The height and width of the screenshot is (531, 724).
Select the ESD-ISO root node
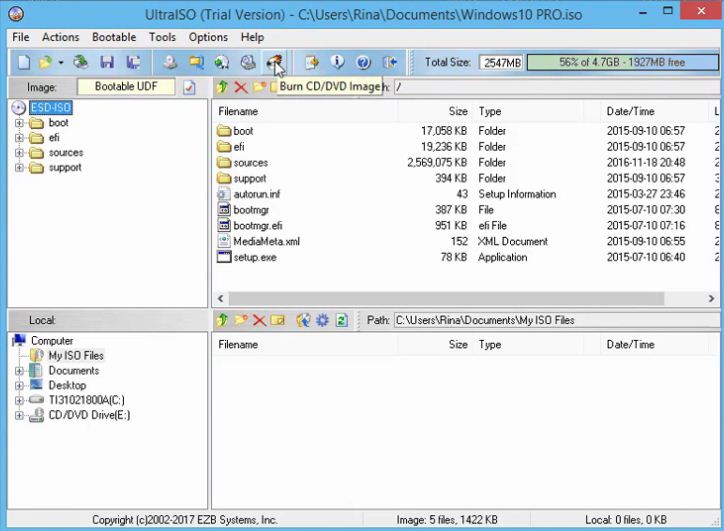click(x=51, y=108)
